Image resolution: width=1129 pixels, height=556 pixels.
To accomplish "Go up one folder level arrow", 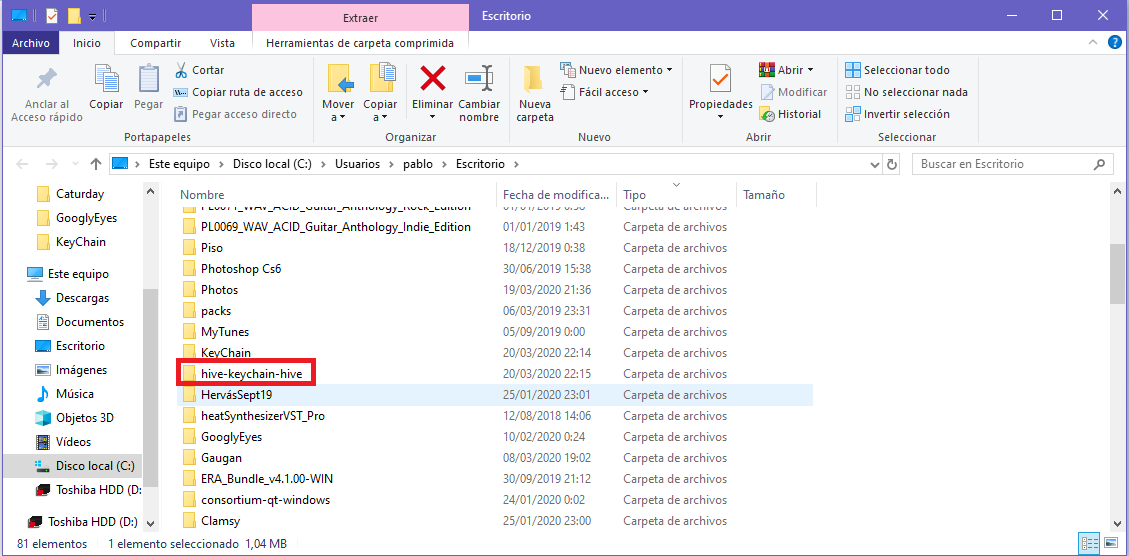I will point(95,164).
